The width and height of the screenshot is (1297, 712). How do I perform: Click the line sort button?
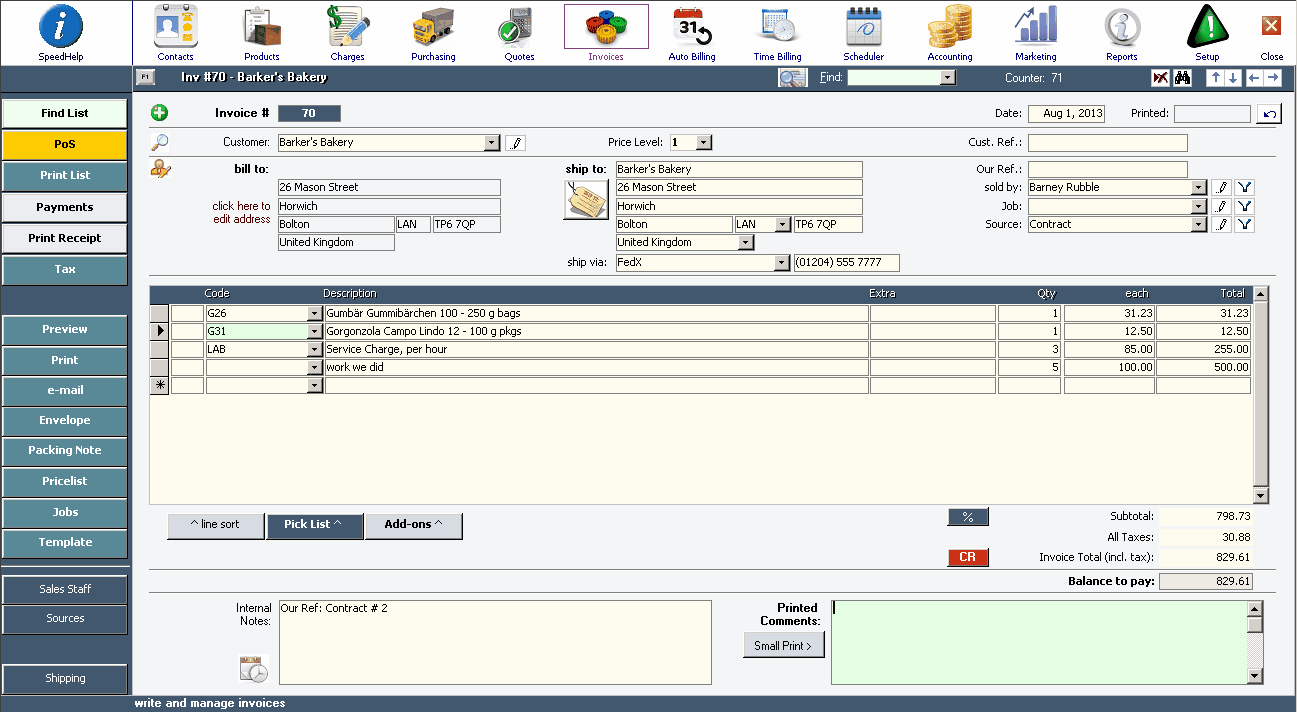(x=216, y=525)
